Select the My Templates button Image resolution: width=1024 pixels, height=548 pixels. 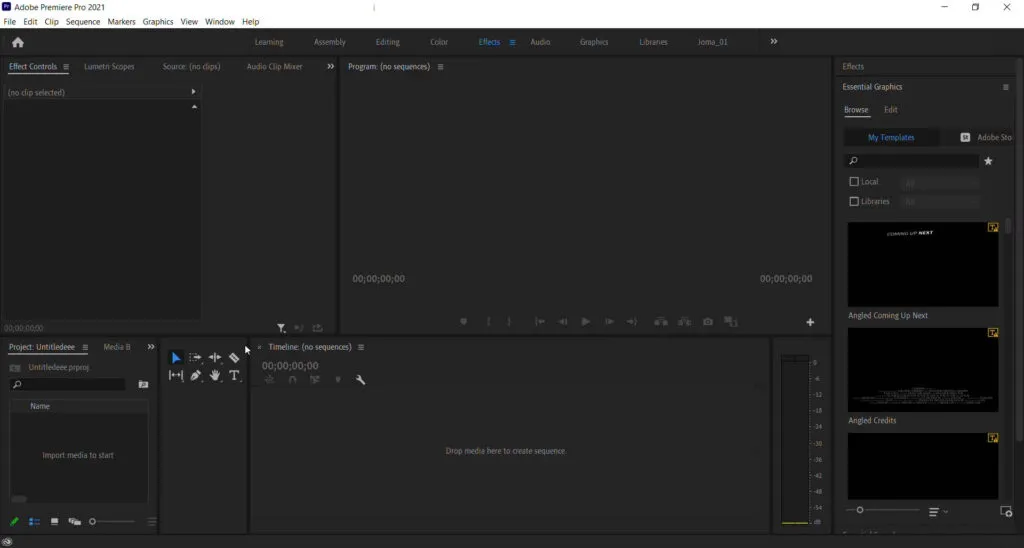click(x=891, y=137)
